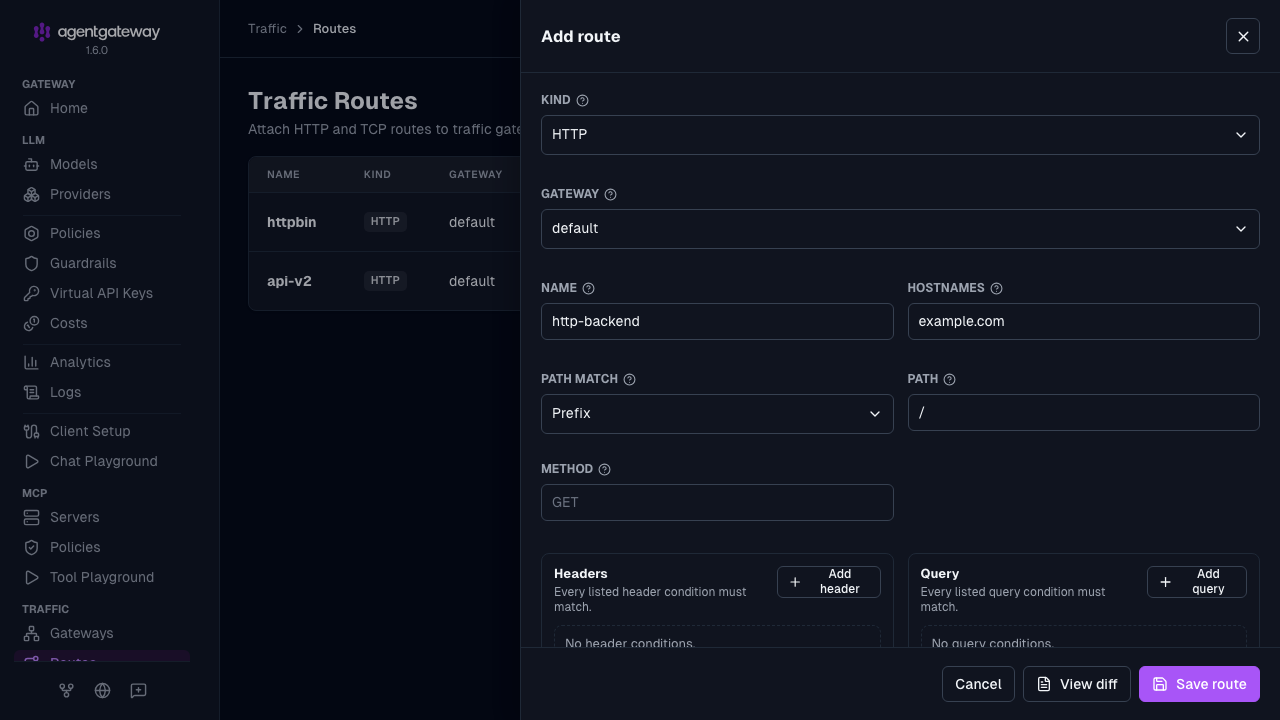Open Virtual API Keys key icon
Screen dimensions: 1280x720
32,293
